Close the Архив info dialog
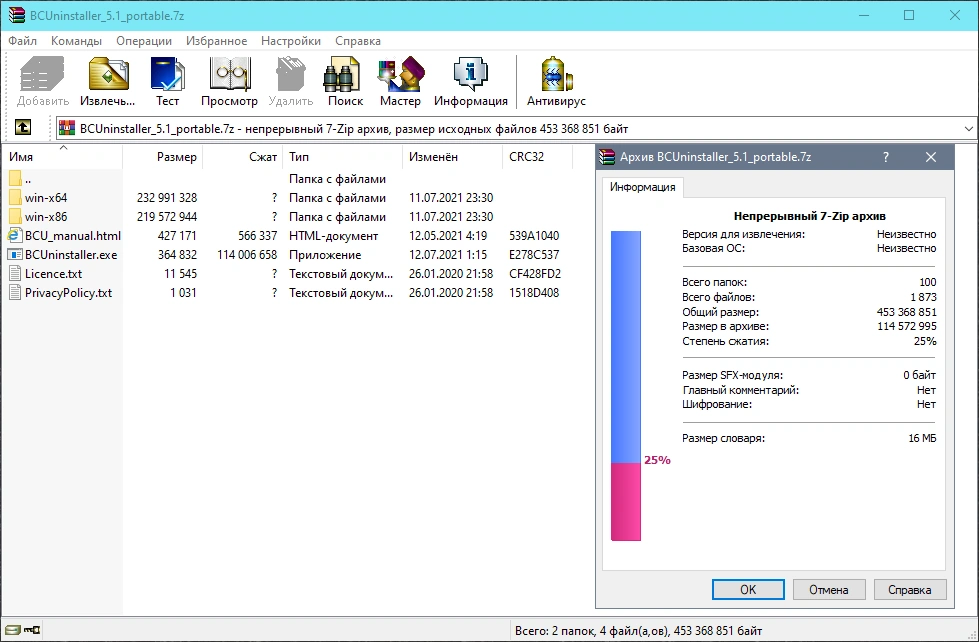The width and height of the screenshot is (979, 642). click(930, 157)
